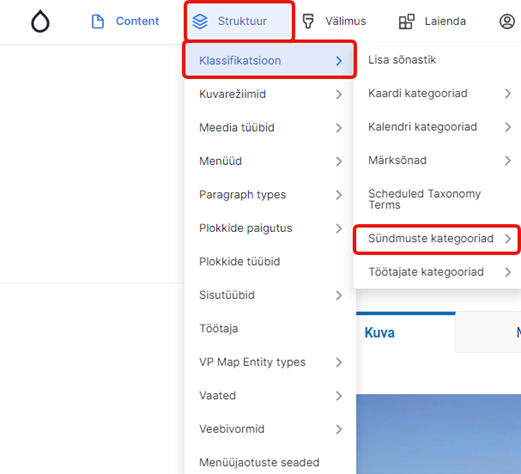Expand the Sündmuste kategooriad chevron
Viewport: 521px width, 474px height.
tap(508, 239)
